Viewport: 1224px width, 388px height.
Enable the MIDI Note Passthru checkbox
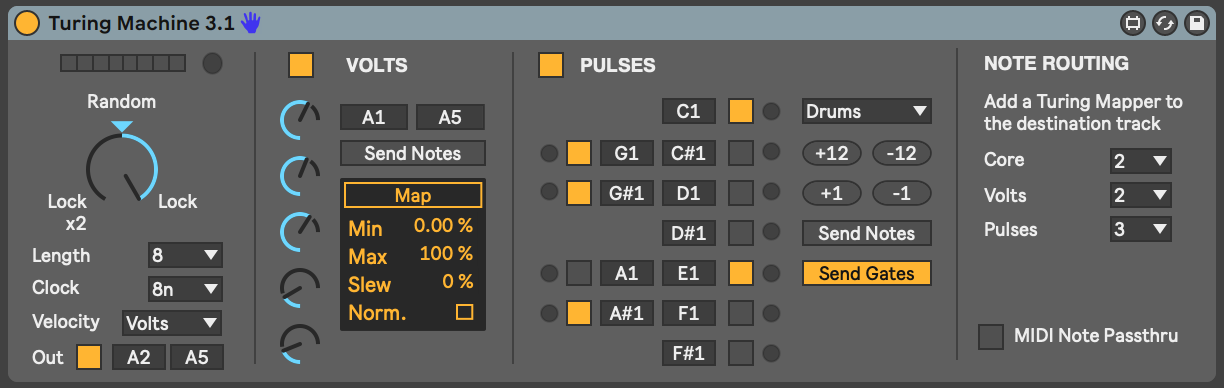click(991, 337)
